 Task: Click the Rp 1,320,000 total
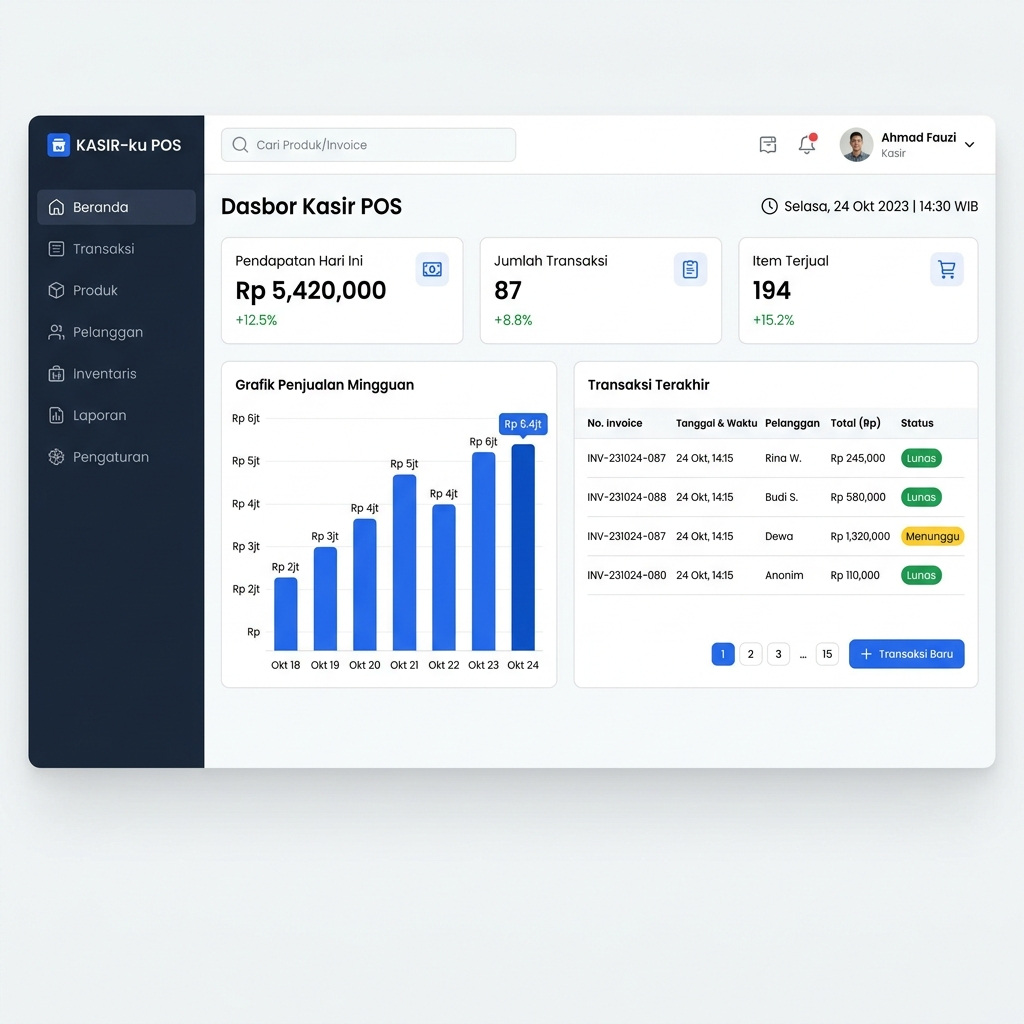(x=860, y=536)
